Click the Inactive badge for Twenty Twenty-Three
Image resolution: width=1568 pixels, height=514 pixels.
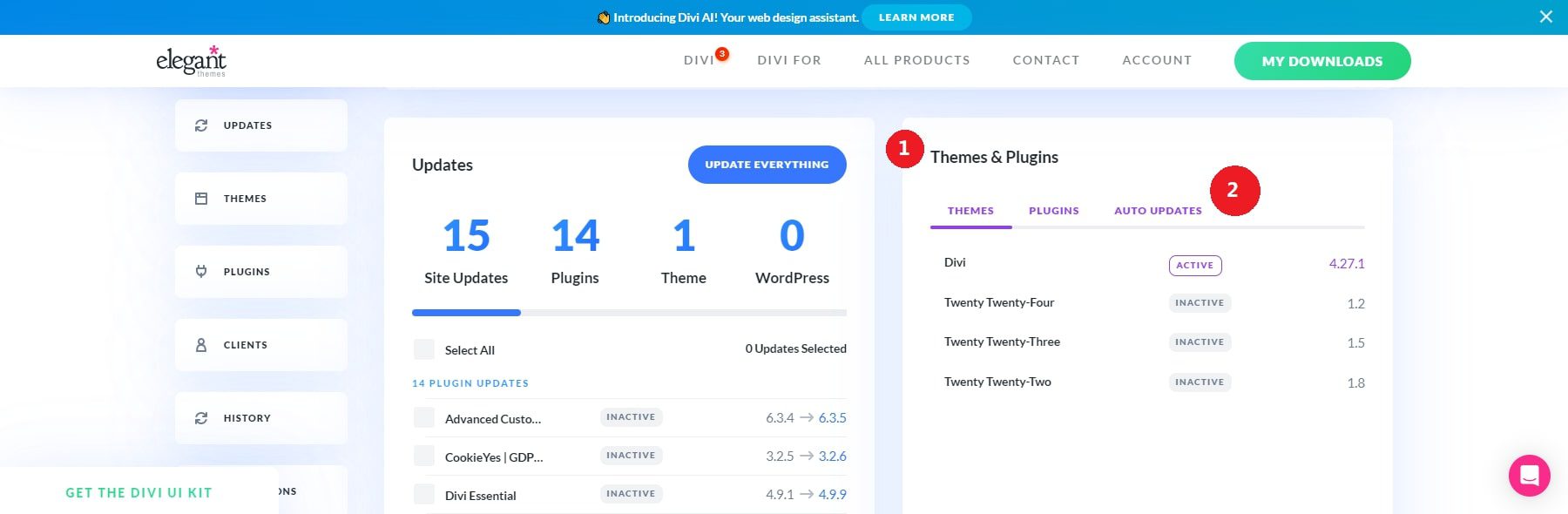click(x=1200, y=342)
